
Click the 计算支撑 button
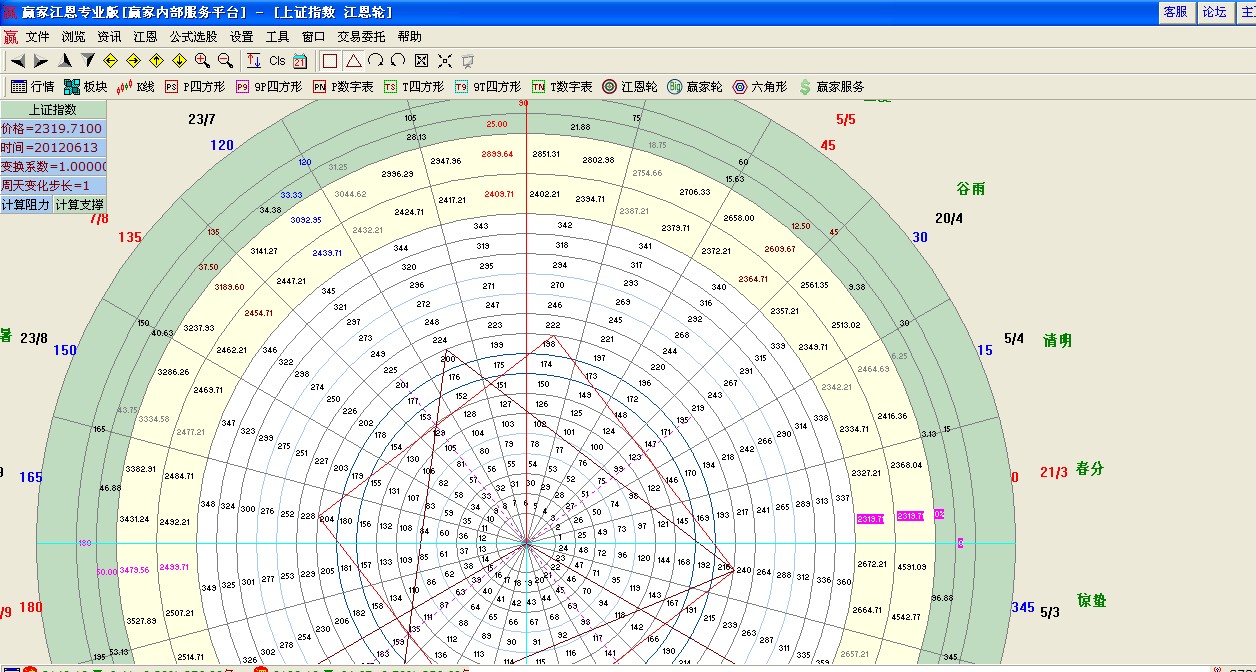pyautogui.click(x=78, y=205)
